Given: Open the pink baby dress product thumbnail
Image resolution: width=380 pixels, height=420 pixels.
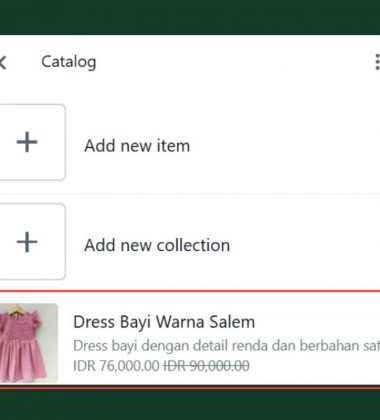Looking at the screenshot, I should point(29,343).
